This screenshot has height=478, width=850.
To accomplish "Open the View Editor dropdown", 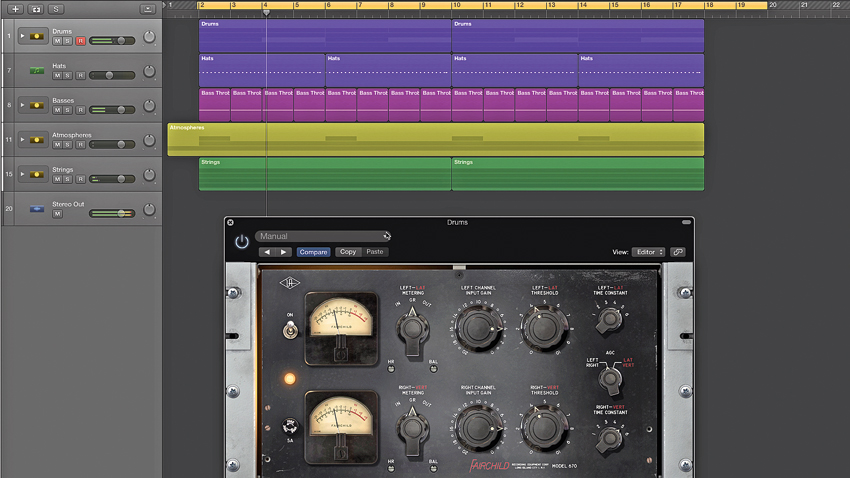I will 649,252.
